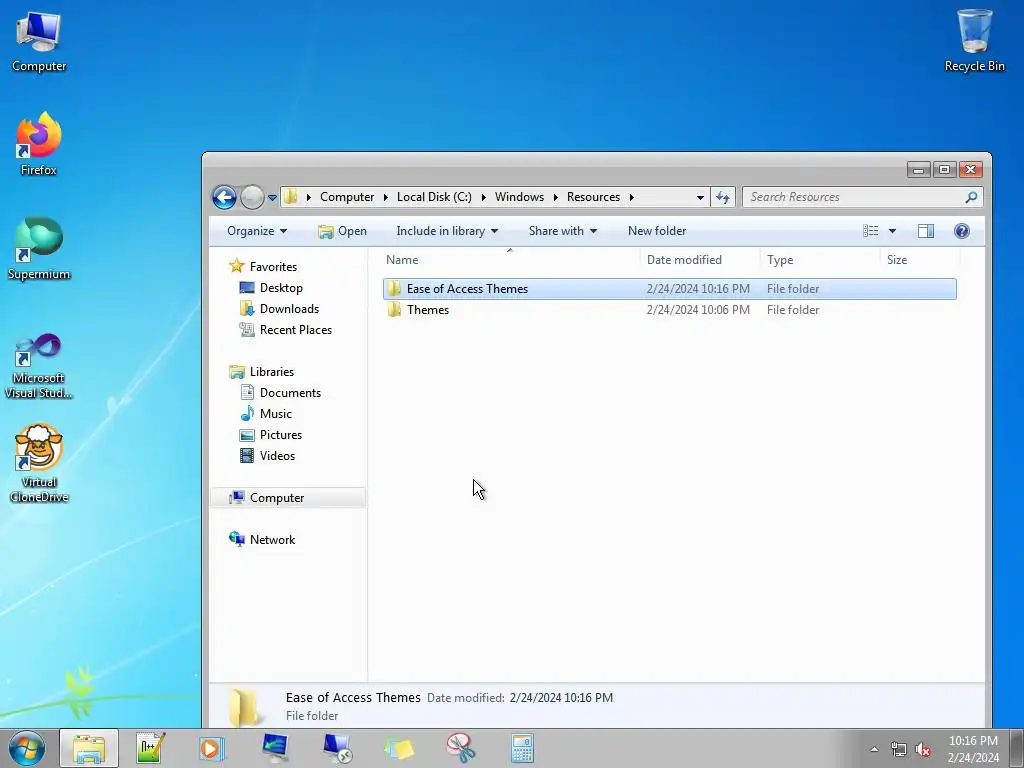The width and height of the screenshot is (1024, 768).
Task: Select Downloads under Favorites
Action: point(289,309)
